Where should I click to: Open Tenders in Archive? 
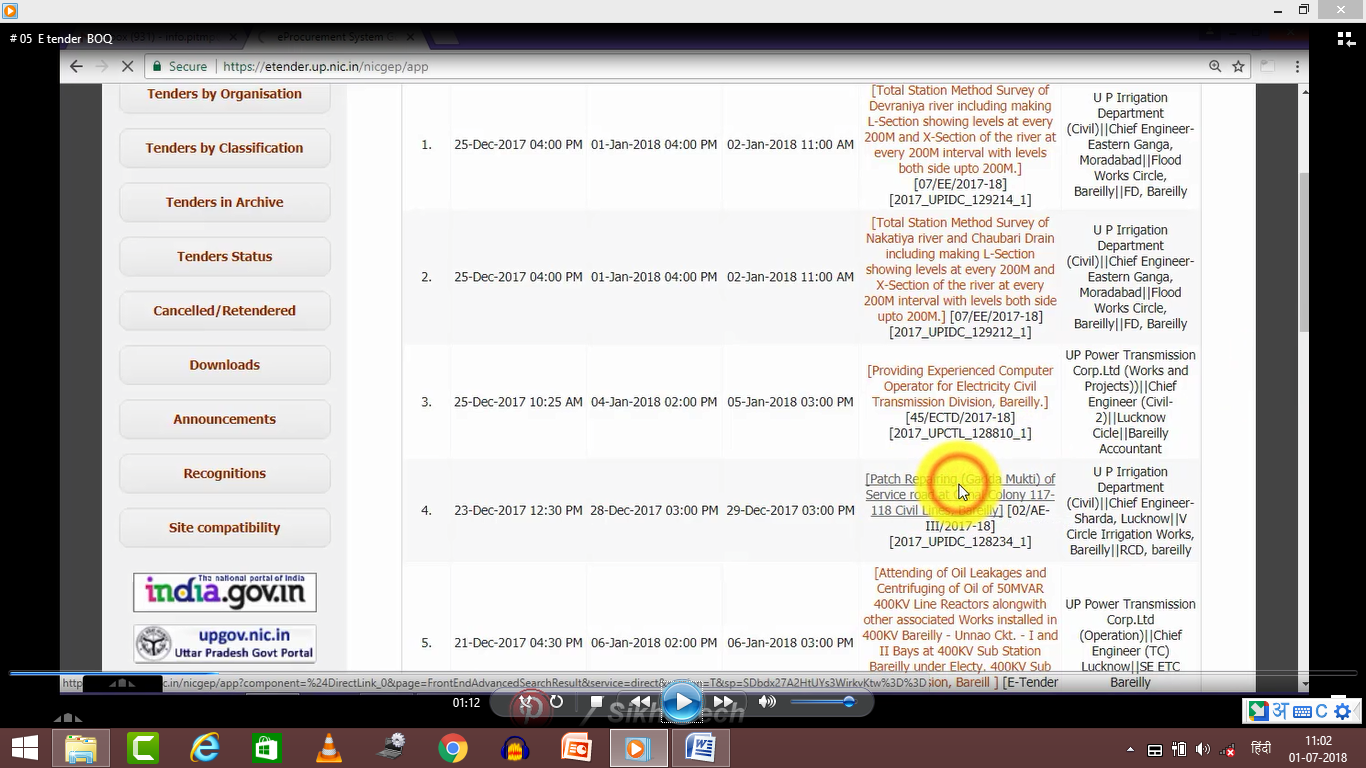coord(224,202)
